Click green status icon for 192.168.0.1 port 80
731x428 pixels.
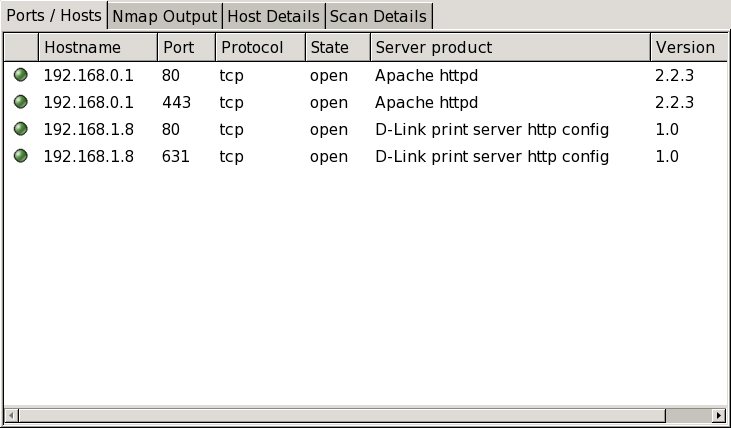coord(20,75)
